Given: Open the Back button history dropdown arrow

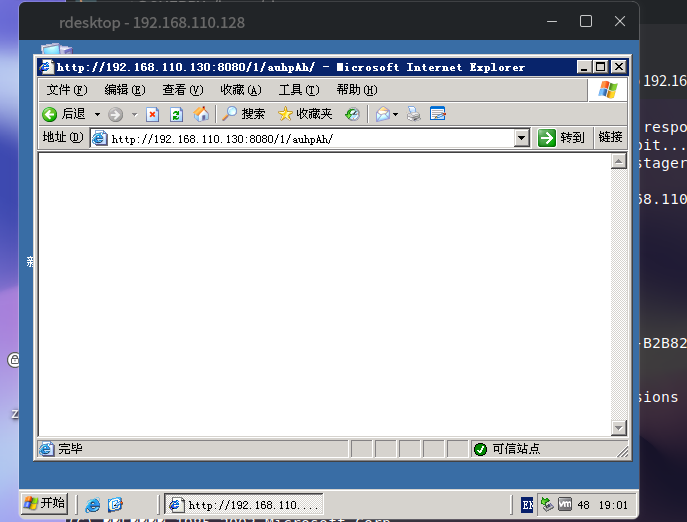Looking at the screenshot, I should pyautogui.click(x=97, y=115).
